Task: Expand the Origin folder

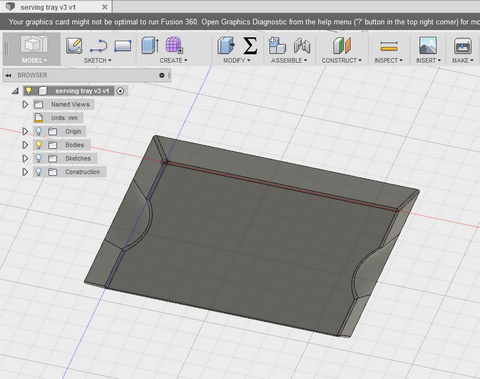Action: click(x=25, y=131)
